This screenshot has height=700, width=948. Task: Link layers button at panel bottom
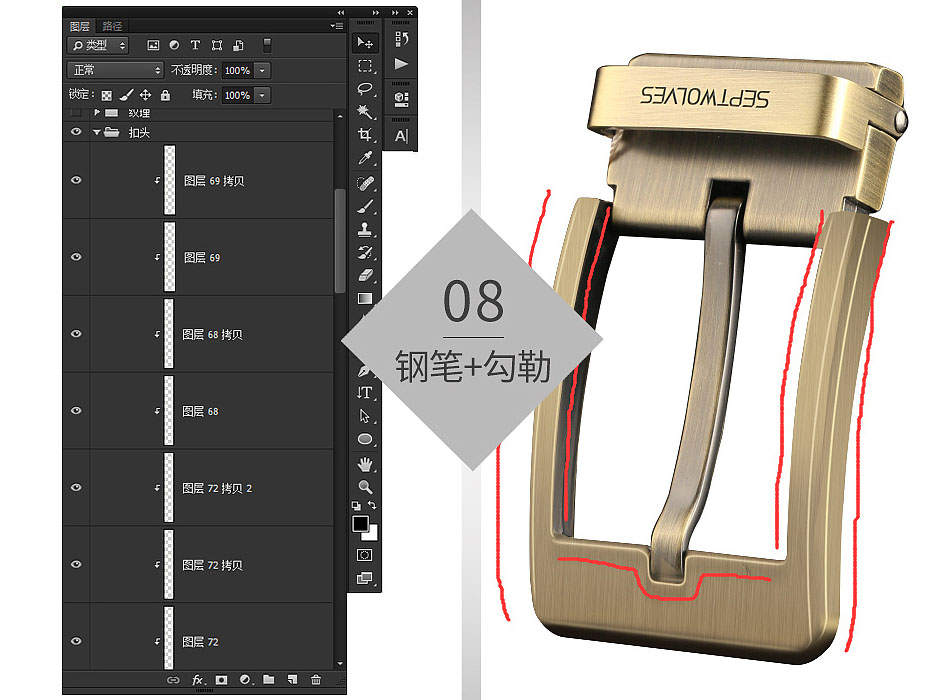174,680
